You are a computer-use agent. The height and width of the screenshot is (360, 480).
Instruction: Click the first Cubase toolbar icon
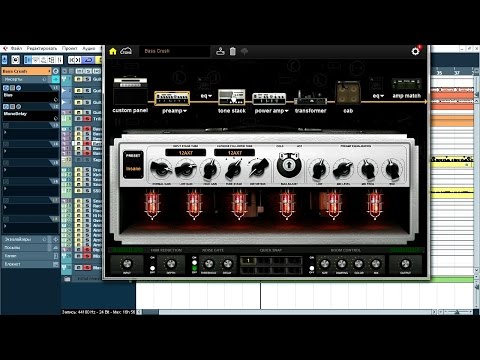click(4, 60)
